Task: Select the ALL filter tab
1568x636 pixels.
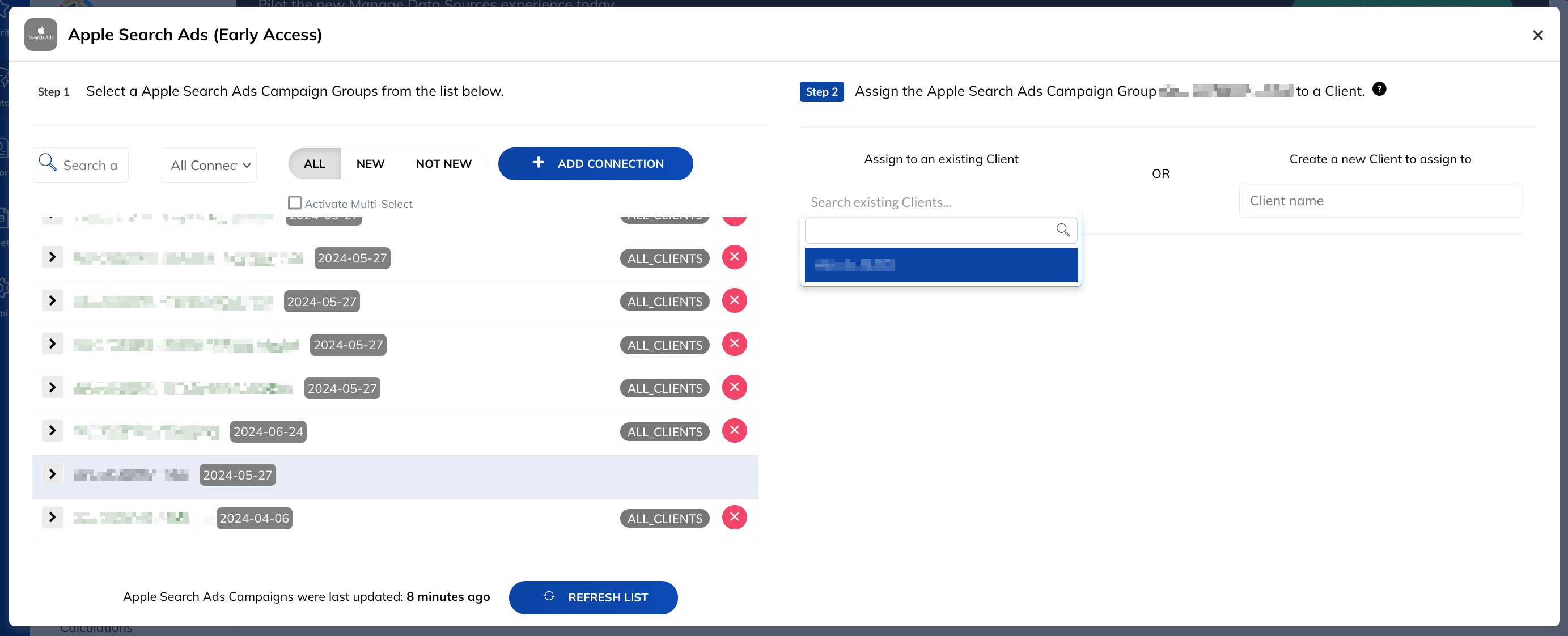Action: click(314, 164)
